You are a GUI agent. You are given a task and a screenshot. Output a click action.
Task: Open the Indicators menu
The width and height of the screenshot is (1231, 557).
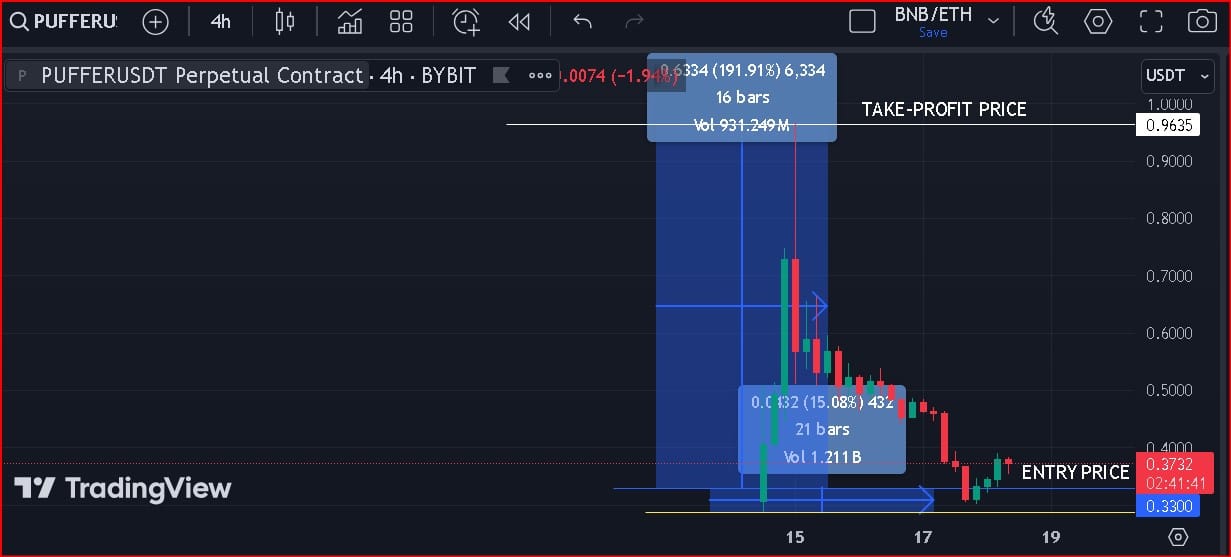[x=350, y=21]
